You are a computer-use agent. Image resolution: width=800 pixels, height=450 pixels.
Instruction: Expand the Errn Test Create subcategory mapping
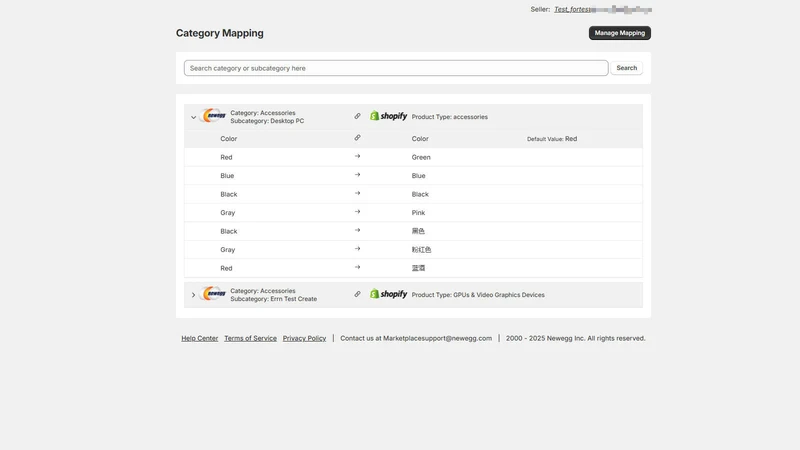point(193,295)
